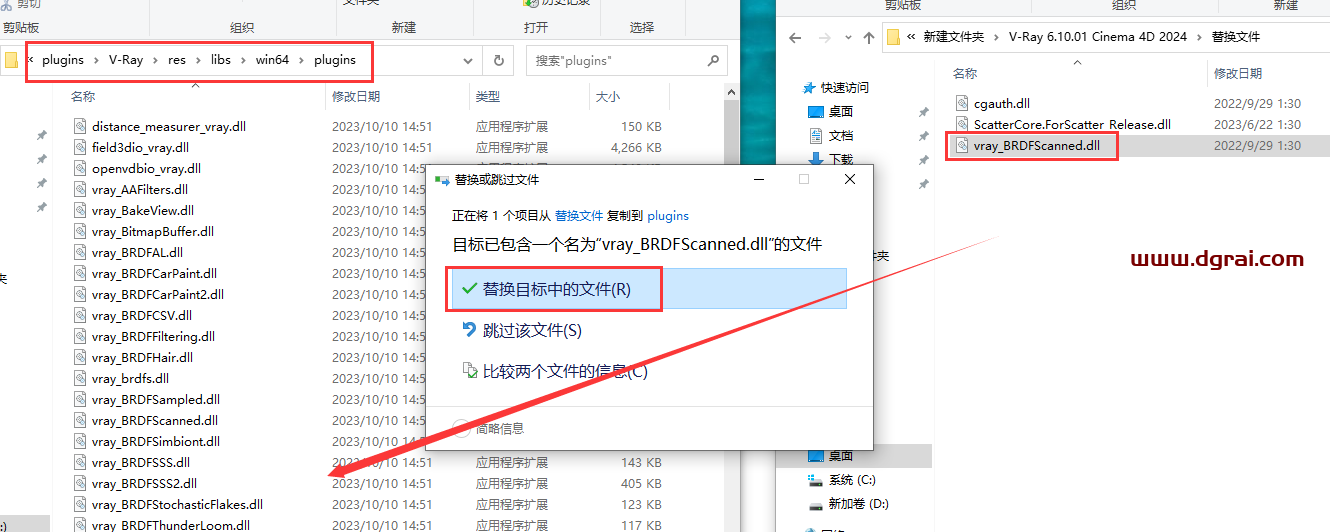
Task: Open 系统 (C:) drive in navigation pane
Action: [840, 480]
